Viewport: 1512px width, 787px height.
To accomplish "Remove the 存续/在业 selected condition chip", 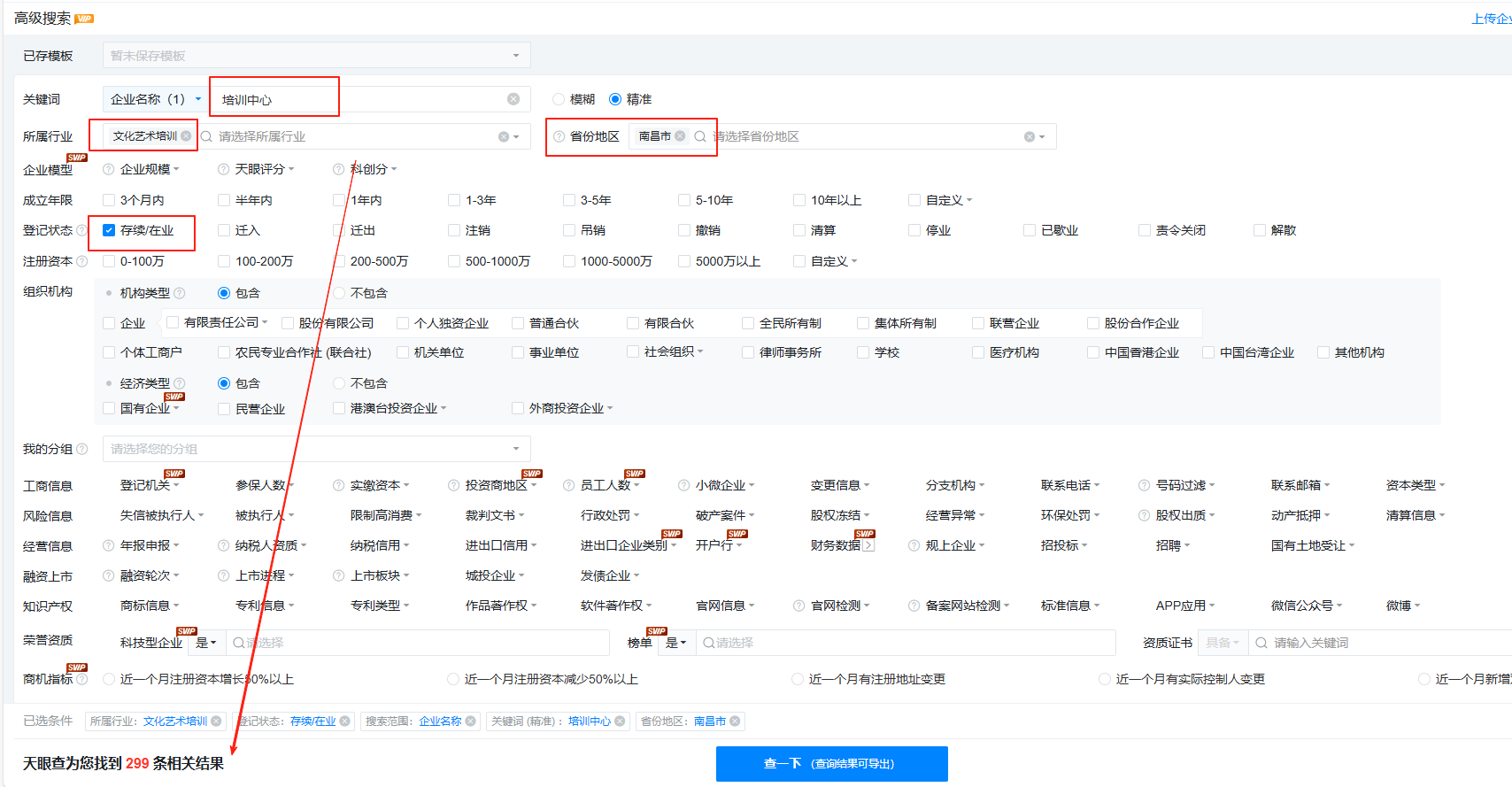I will pyautogui.click(x=344, y=721).
